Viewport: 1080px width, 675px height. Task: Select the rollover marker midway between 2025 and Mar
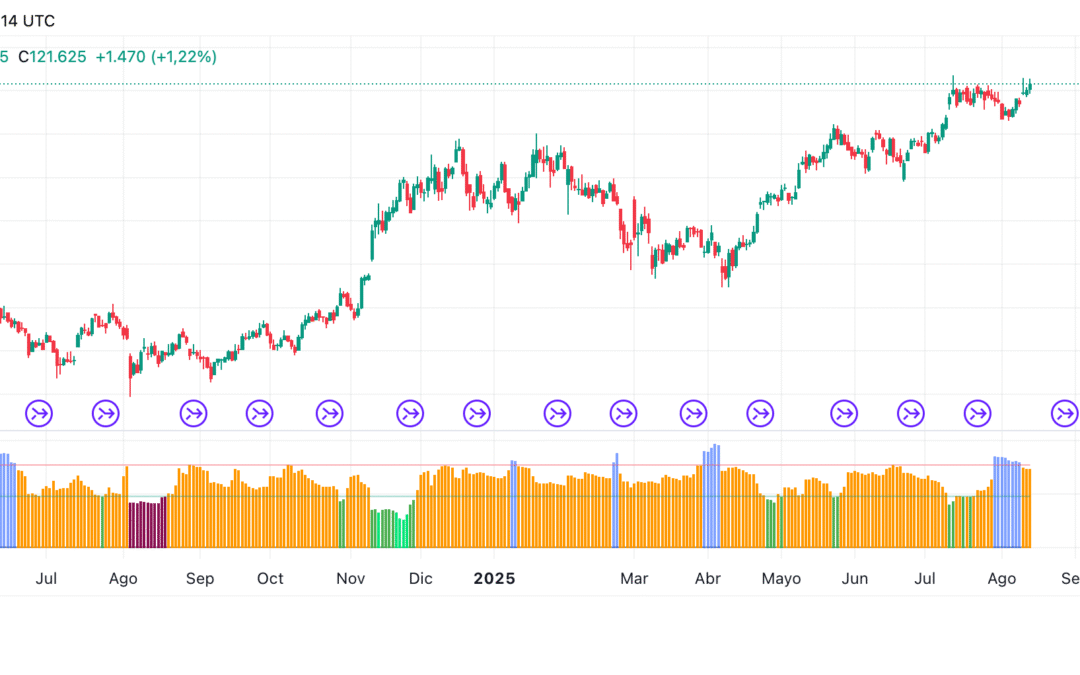click(x=557, y=412)
